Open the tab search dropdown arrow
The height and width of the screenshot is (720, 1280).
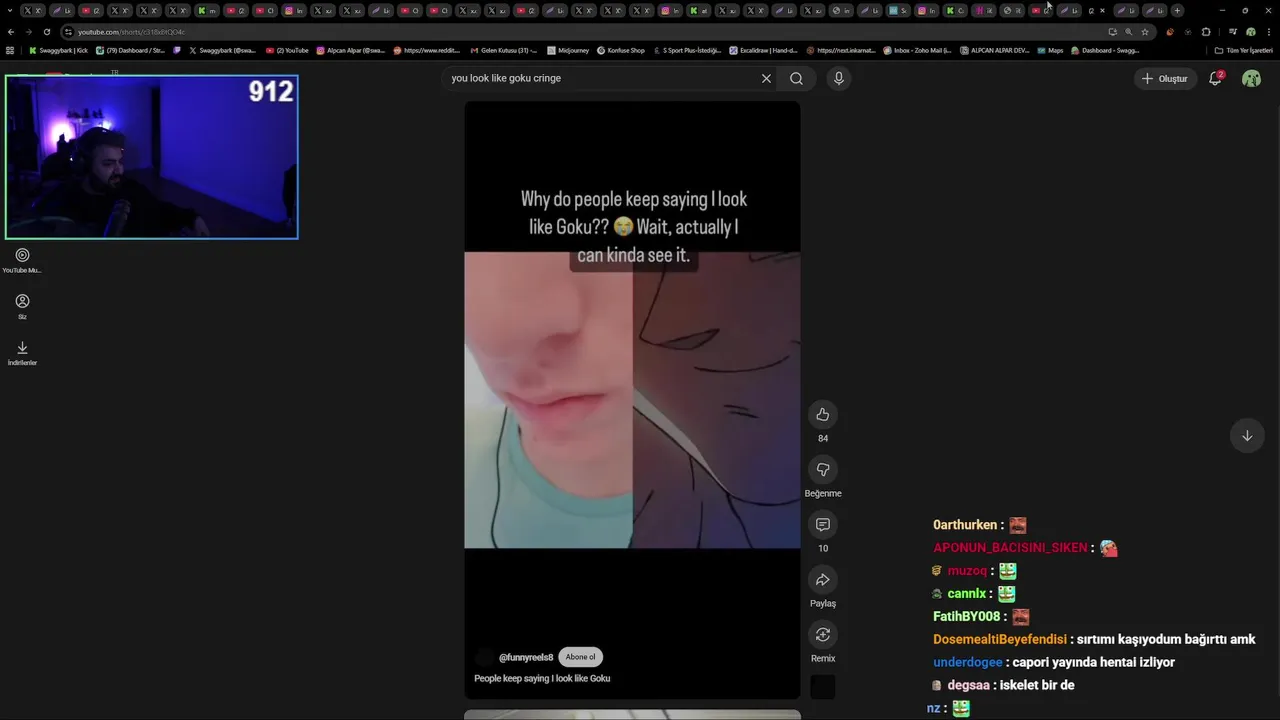(10, 10)
